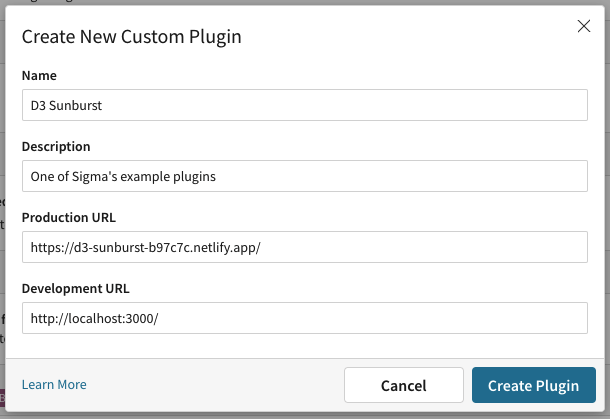610x419 pixels.
Task: Open the Learn More link
Action: click(x=54, y=384)
